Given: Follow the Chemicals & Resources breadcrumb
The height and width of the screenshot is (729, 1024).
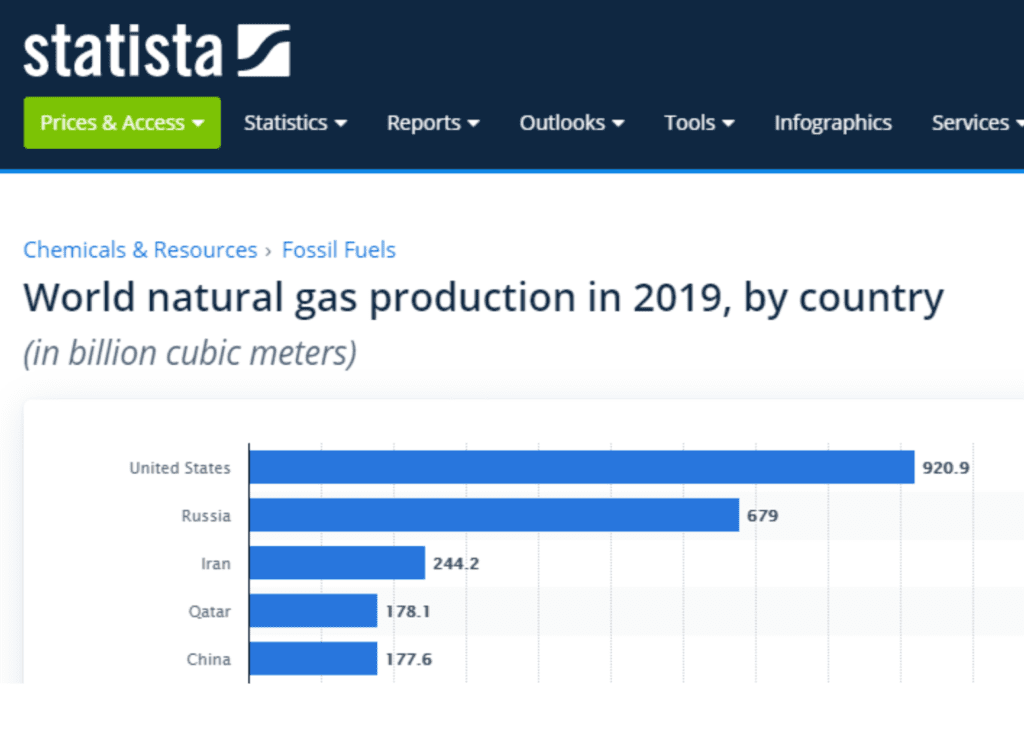Looking at the screenshot, I should pos(140,250).
